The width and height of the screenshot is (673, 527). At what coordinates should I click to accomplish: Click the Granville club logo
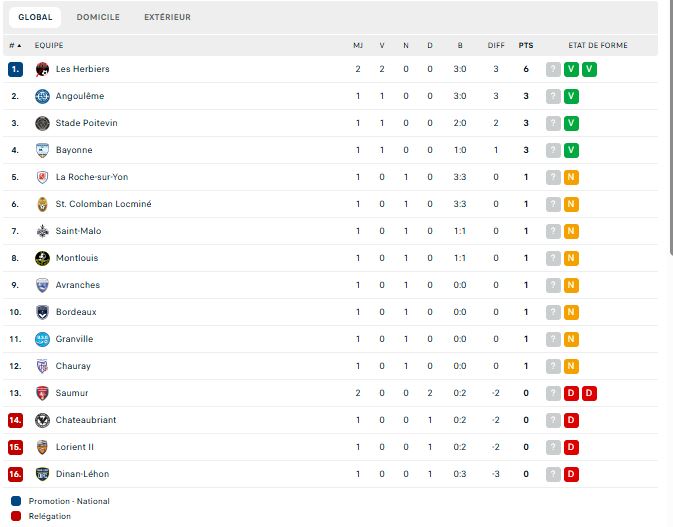tap(42, 339)
